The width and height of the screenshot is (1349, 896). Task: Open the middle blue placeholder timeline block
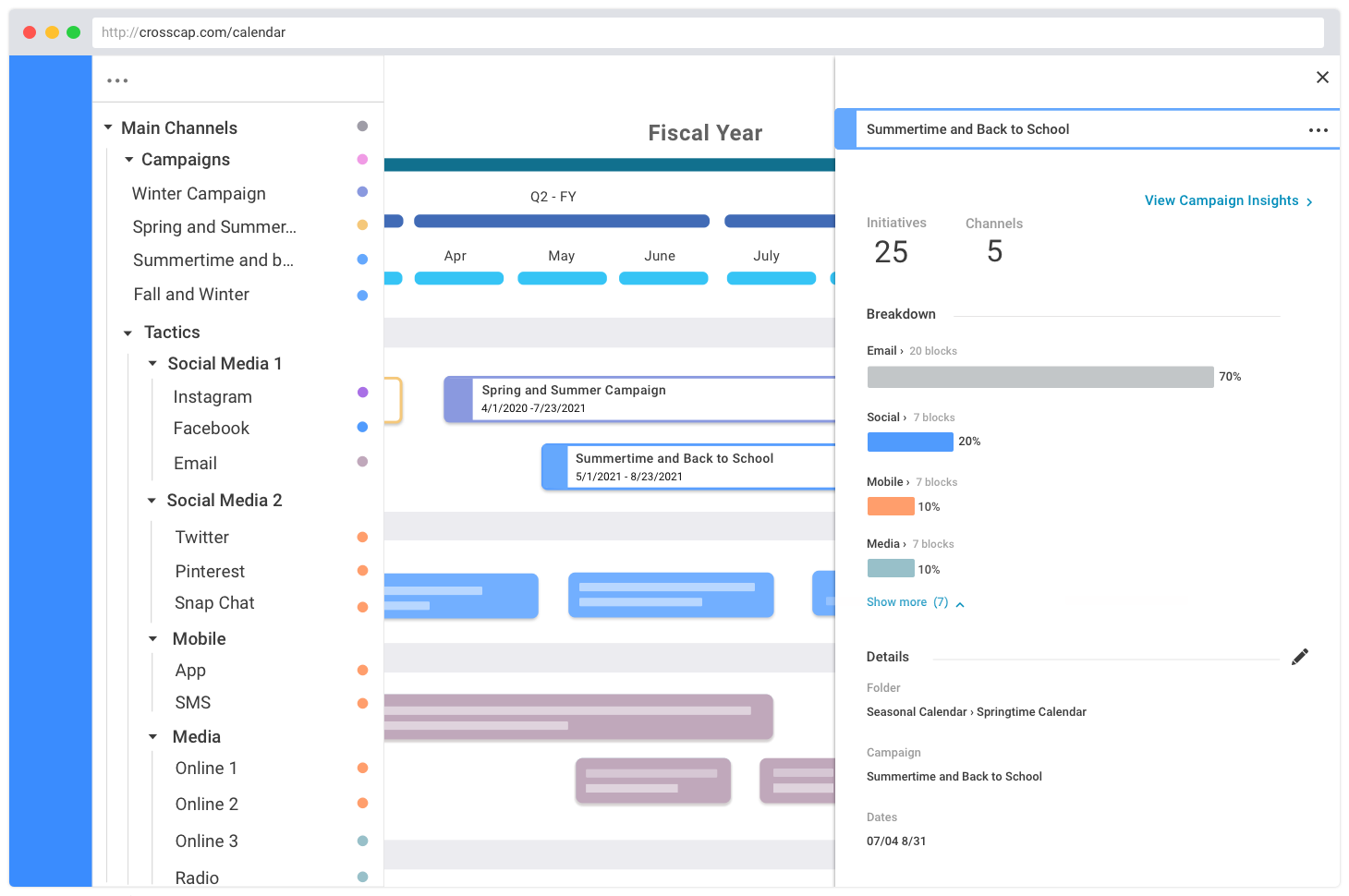[671, 595]
